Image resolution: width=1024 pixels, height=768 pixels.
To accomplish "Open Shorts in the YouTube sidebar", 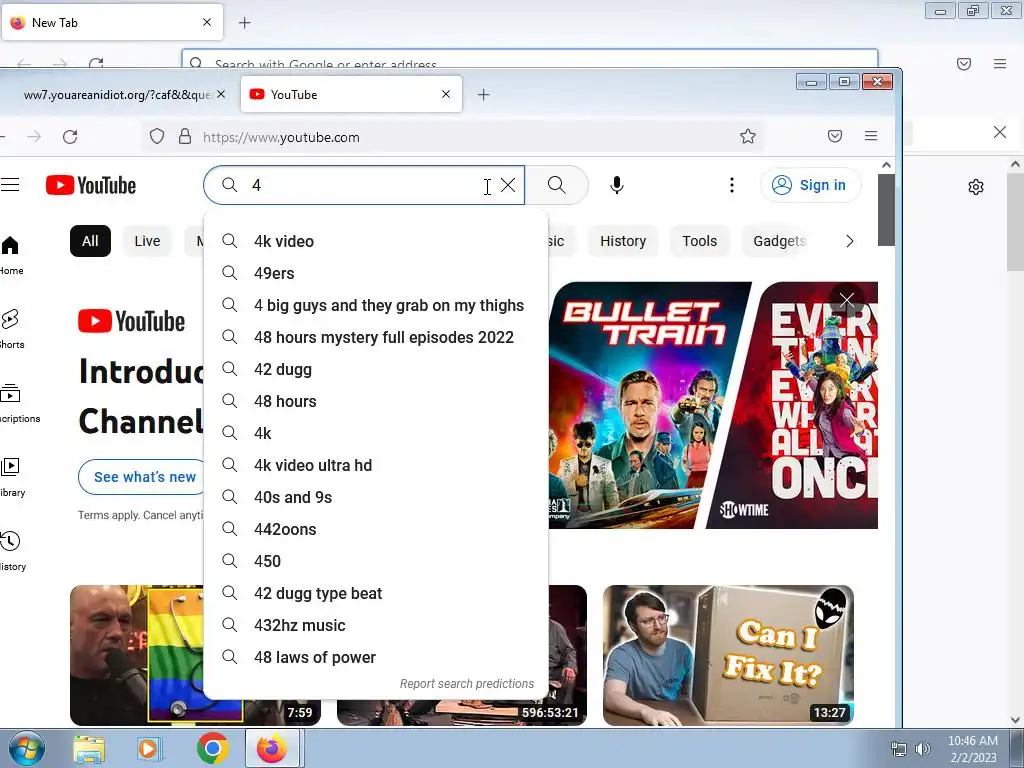I will point(10,329).
